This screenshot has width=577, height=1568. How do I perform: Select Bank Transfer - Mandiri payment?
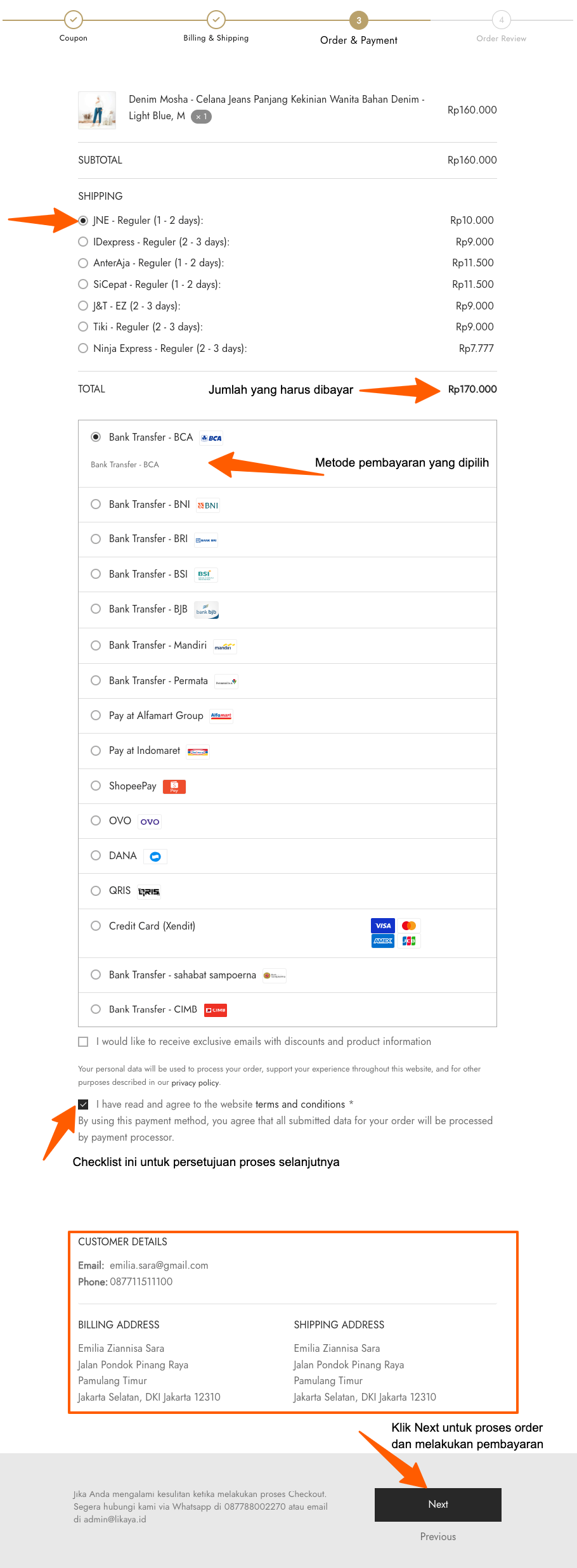click(x=96, y=645)
